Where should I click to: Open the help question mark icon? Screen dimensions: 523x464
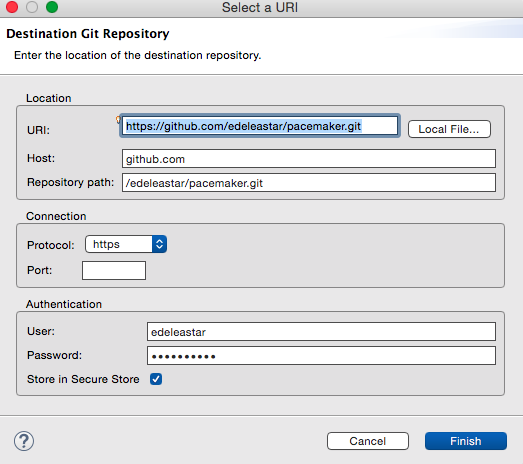click(x=24, y=441)
